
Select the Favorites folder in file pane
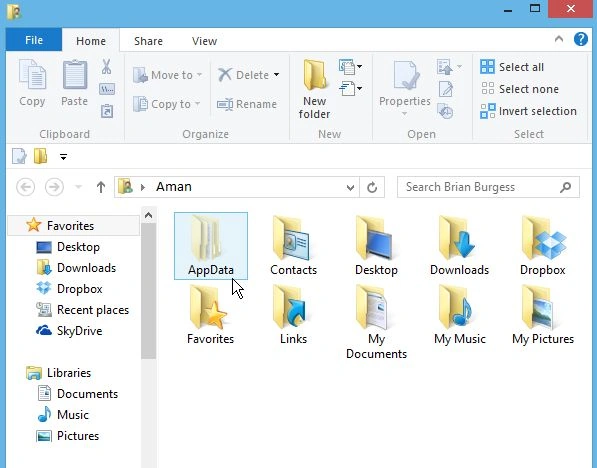click(211, 315)
